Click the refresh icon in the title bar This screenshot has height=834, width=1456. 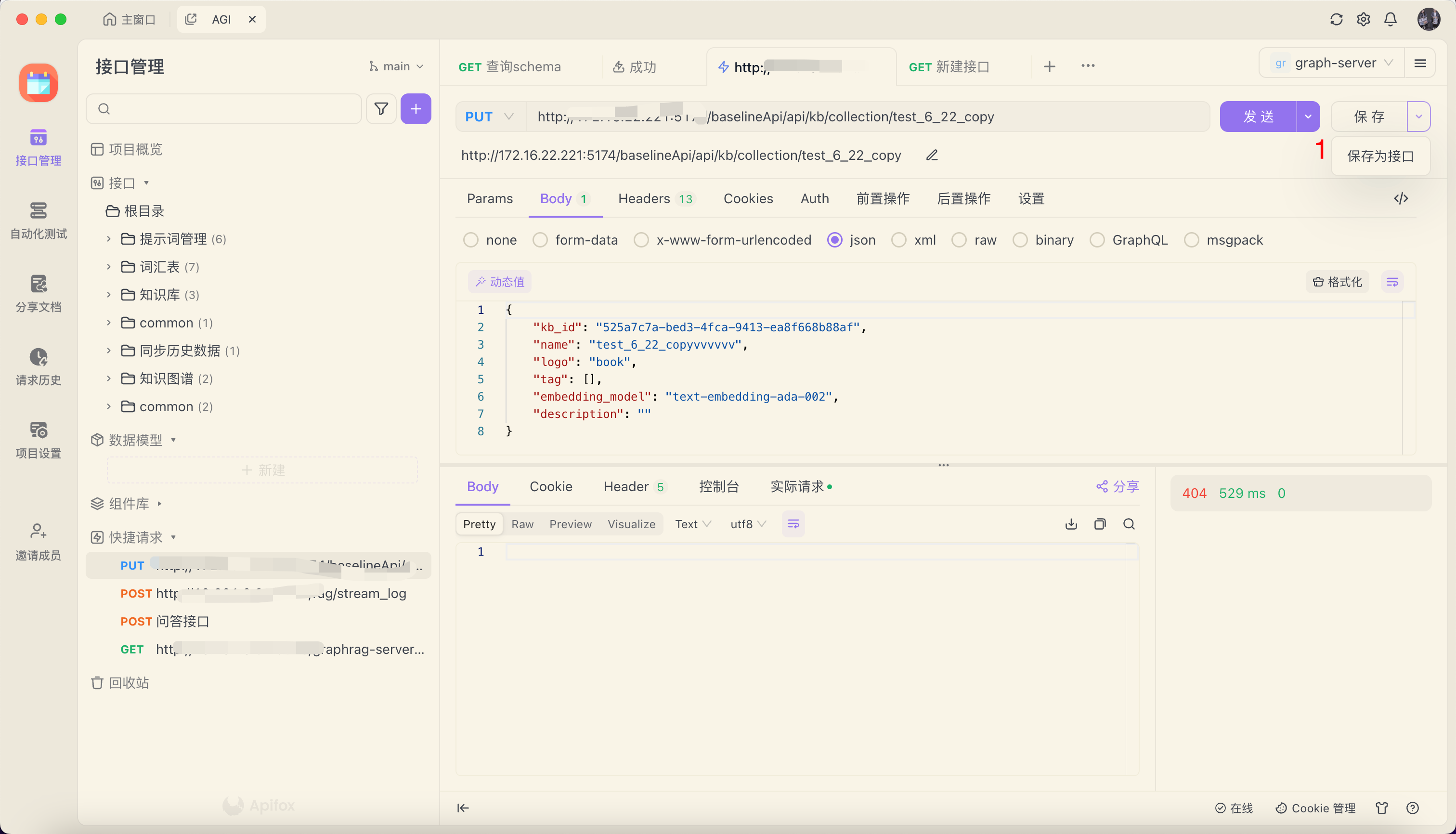[x=1336, y=19]
